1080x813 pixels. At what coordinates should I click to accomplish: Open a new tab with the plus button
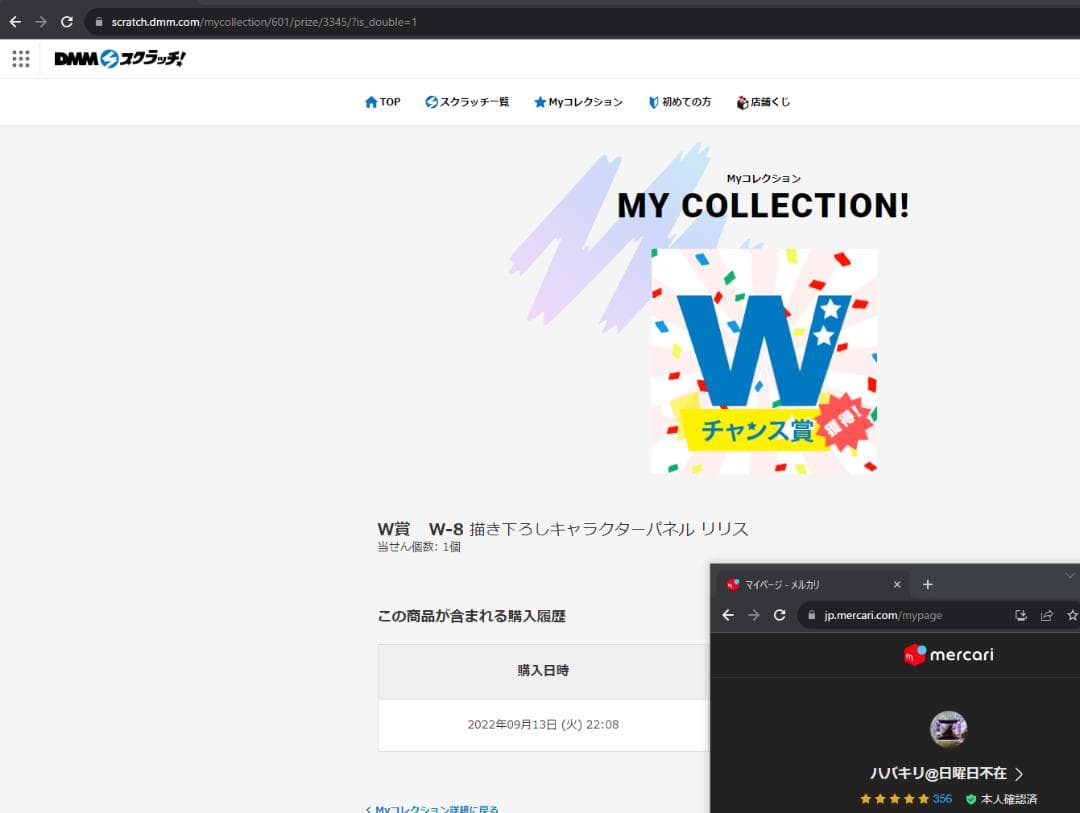pos(930,583)
